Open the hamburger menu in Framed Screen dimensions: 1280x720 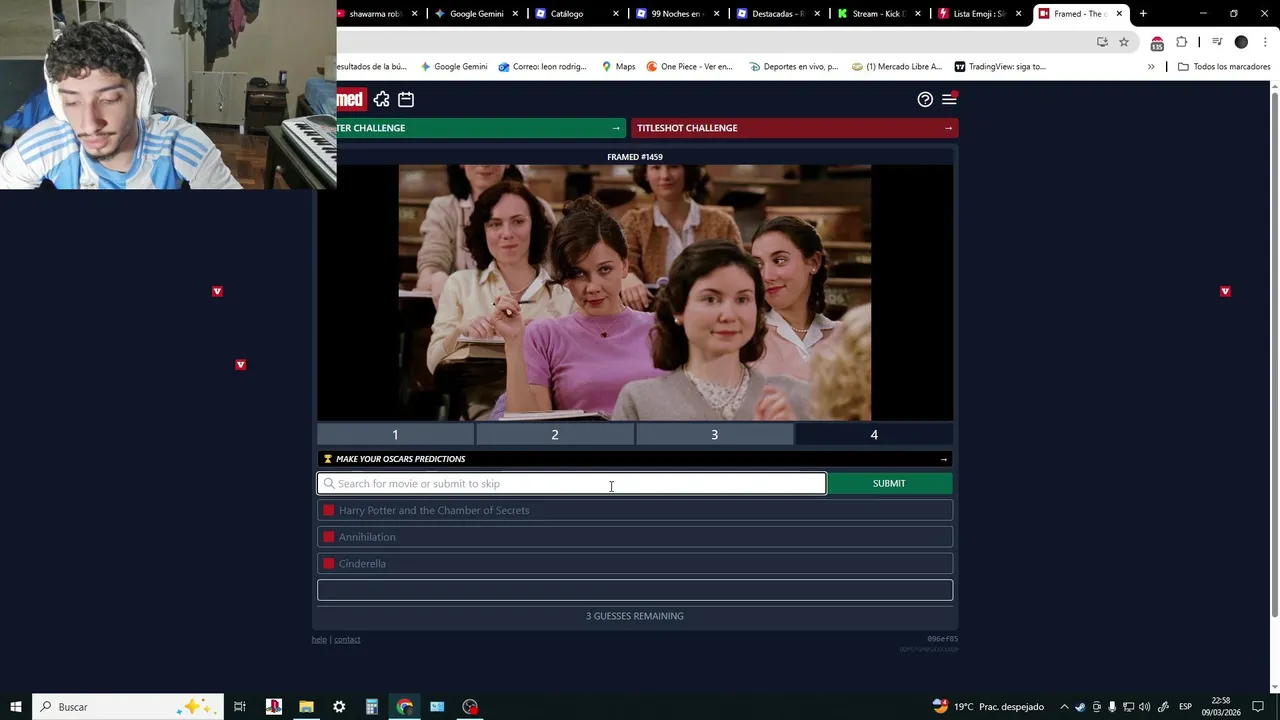(949, 99)
